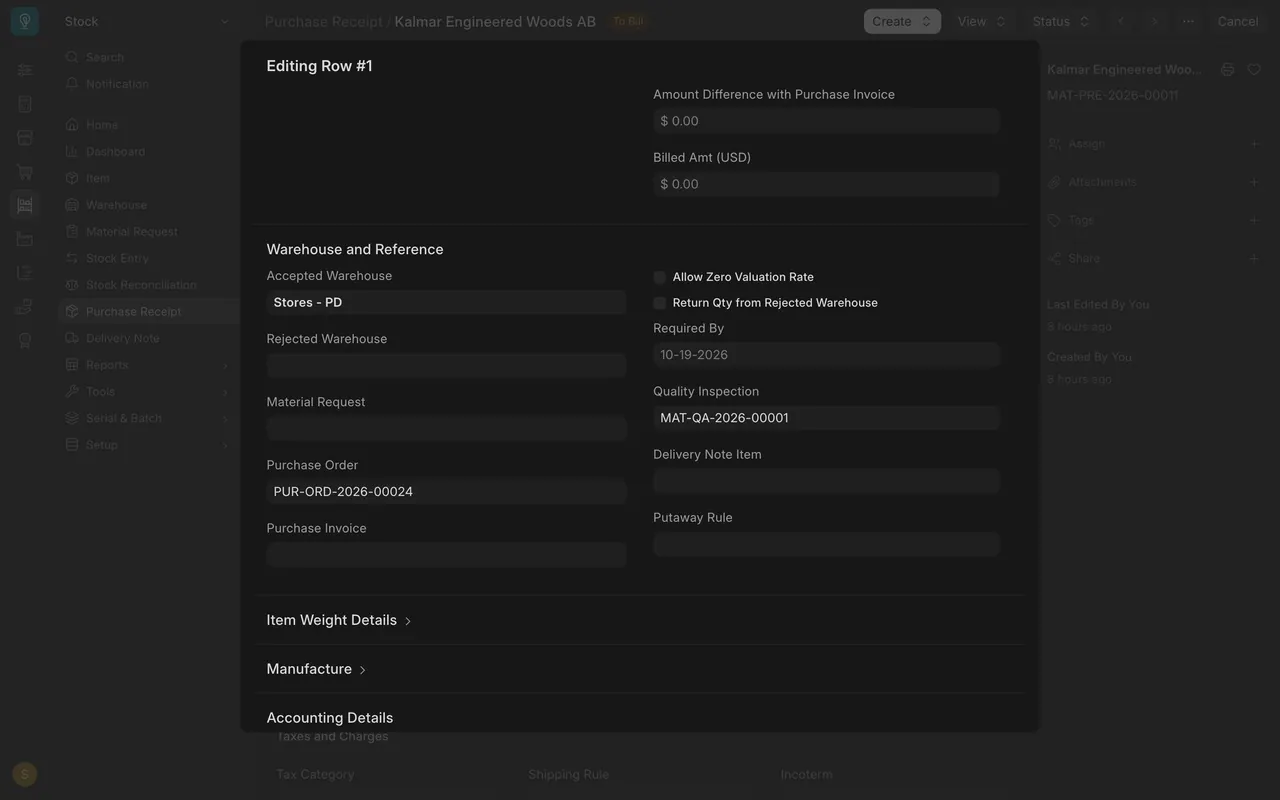Add attachment using Attachments plus icon
Image resolution: width=1280 pixels, height=800 pixels.
[1254, 182]
